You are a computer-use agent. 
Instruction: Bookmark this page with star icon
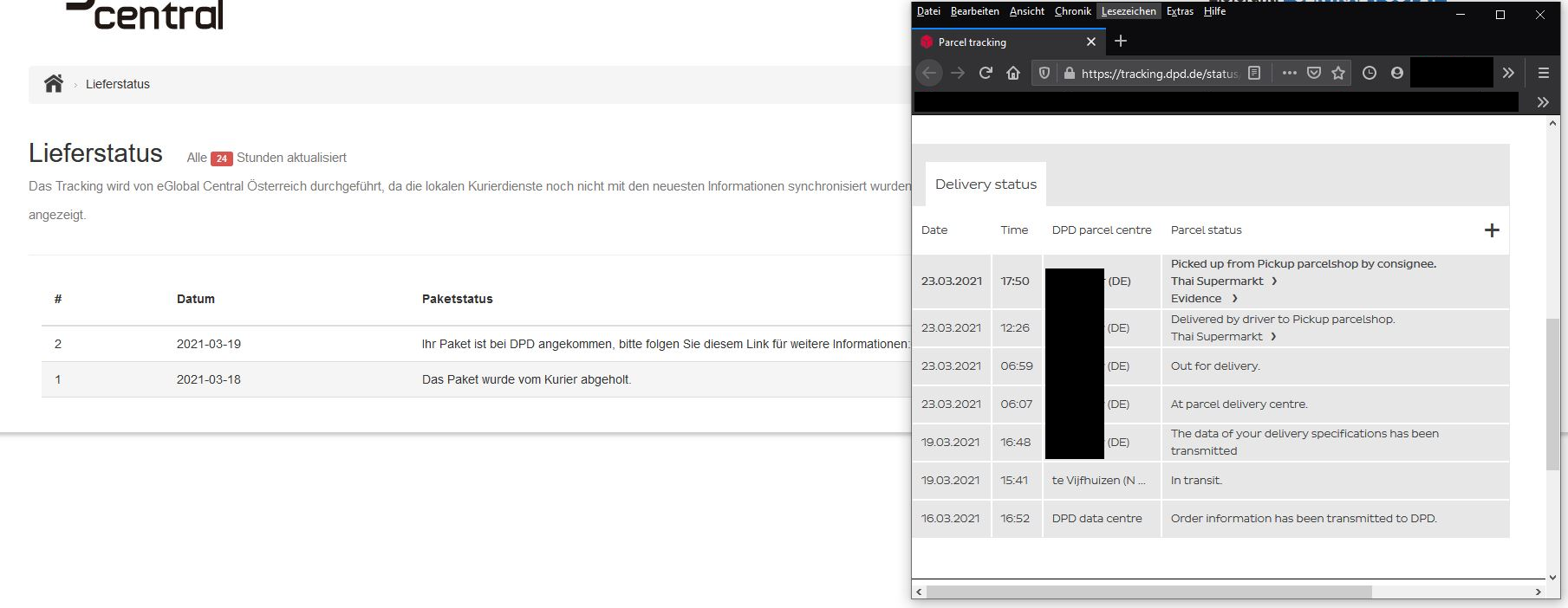point(1338,74)
